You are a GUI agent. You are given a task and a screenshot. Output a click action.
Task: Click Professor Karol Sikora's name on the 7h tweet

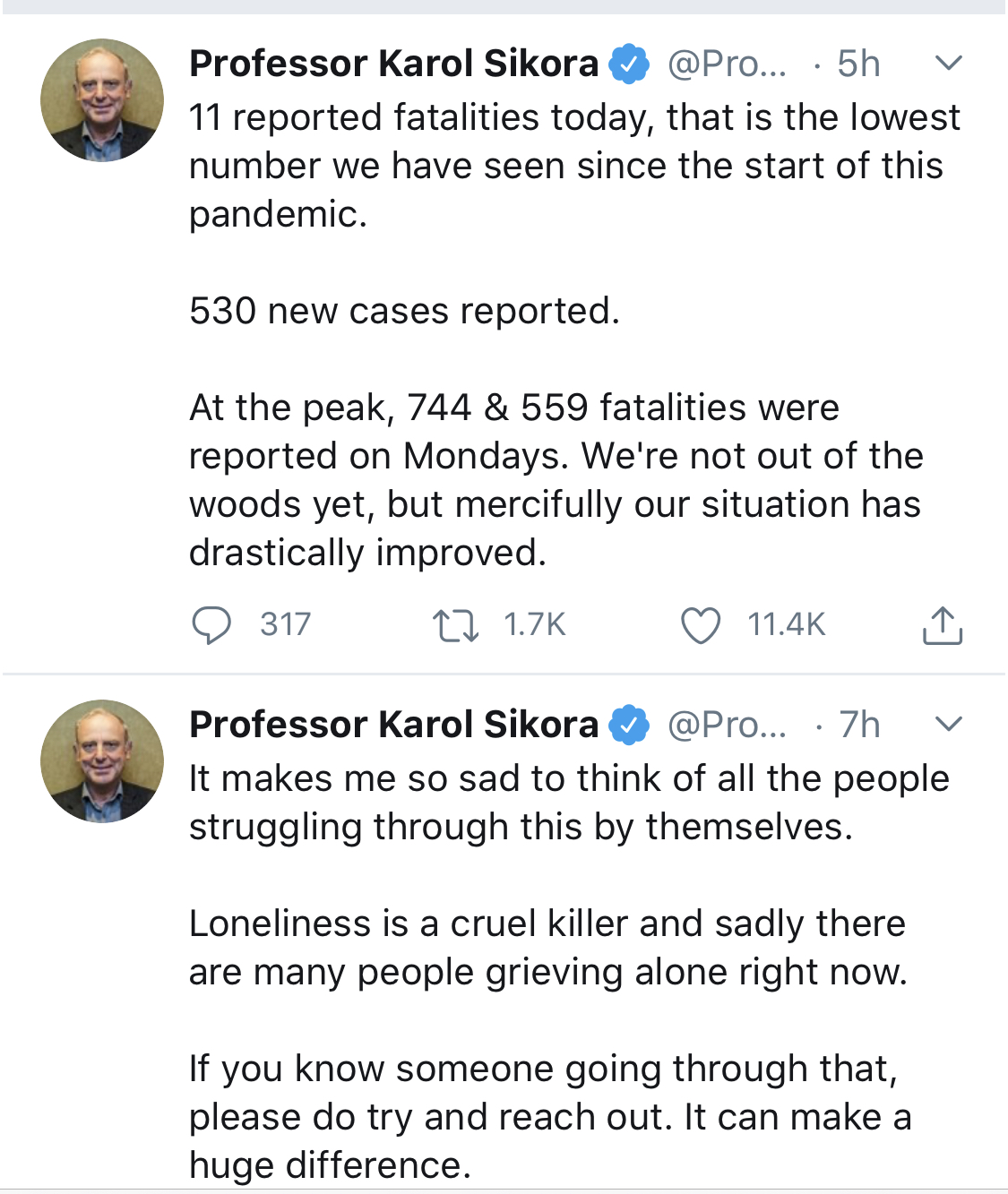pyautogui.click(x=393, y=725)
